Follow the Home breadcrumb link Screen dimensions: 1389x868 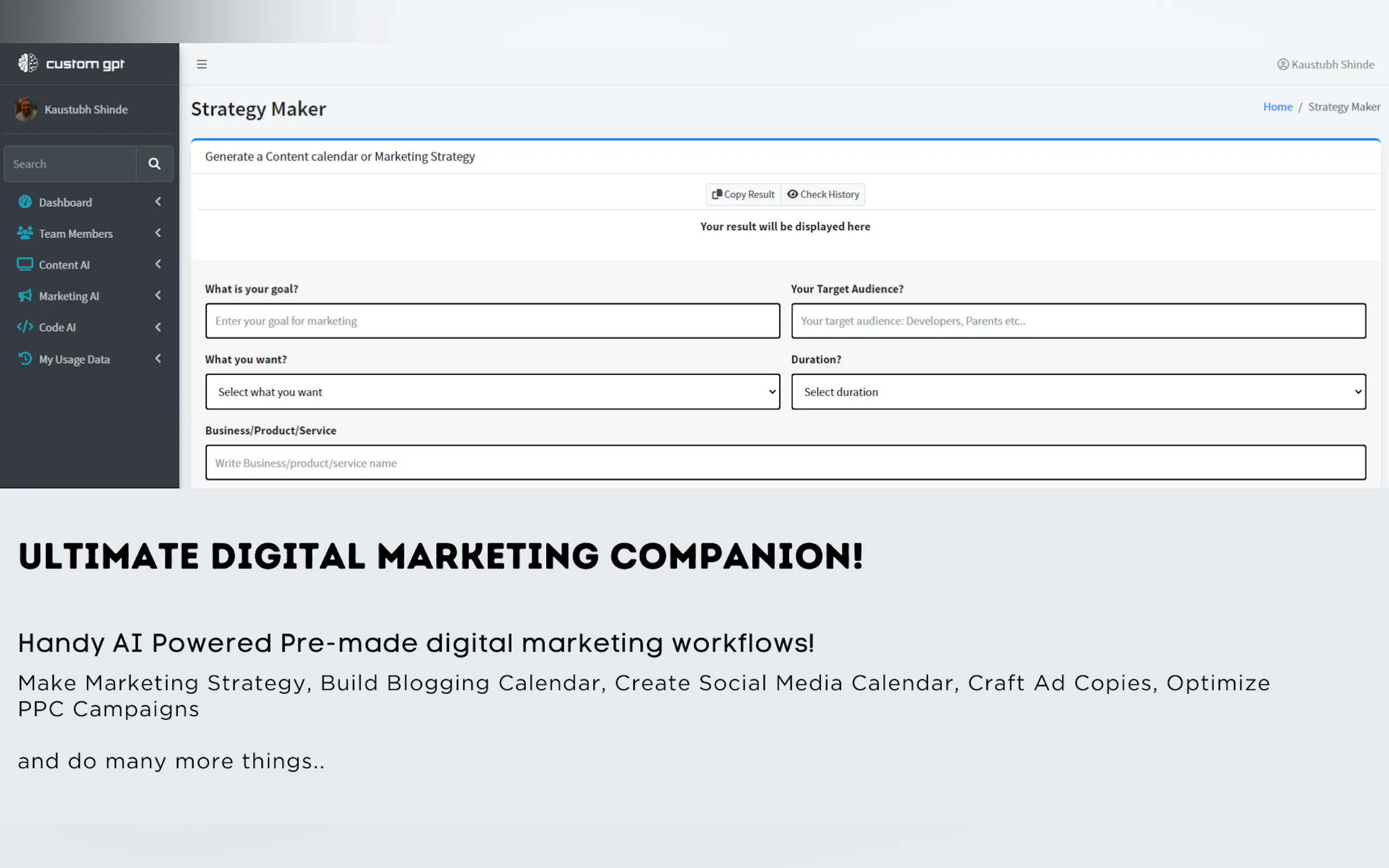click(1277, 107)
